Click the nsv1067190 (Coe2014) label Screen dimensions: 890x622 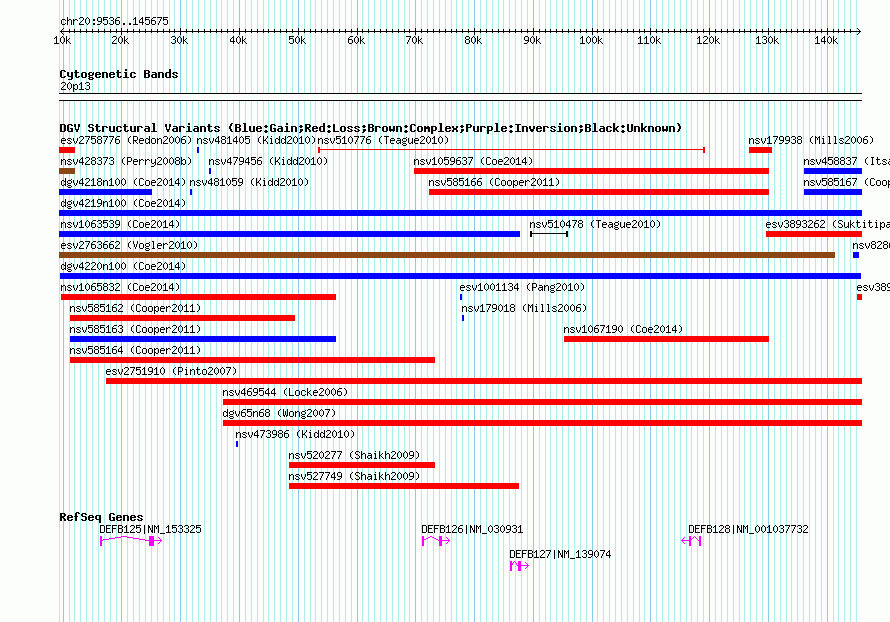click(623, 329)
